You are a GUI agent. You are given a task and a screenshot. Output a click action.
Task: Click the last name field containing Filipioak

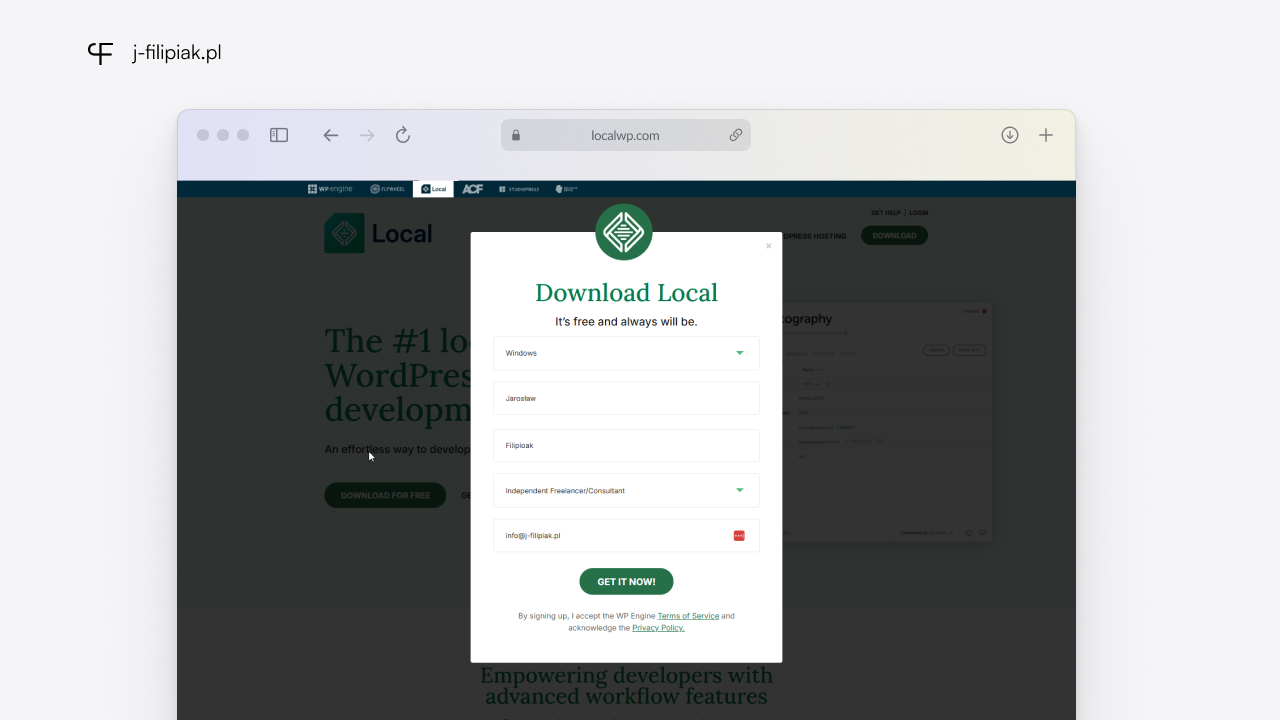point(626,445)
